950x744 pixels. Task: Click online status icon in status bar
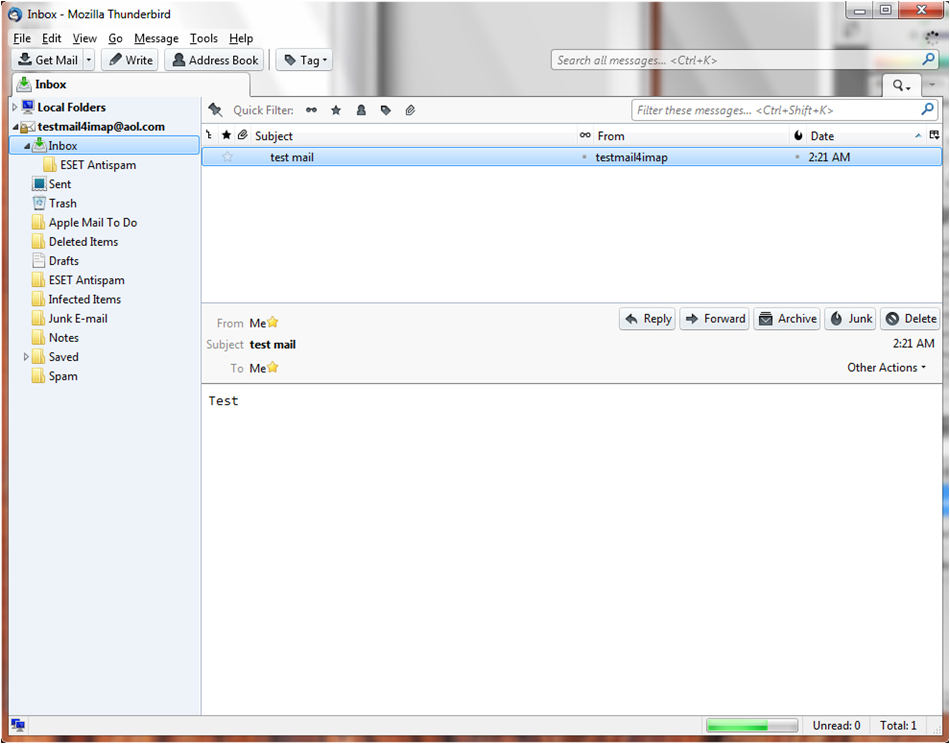(18, 725)
